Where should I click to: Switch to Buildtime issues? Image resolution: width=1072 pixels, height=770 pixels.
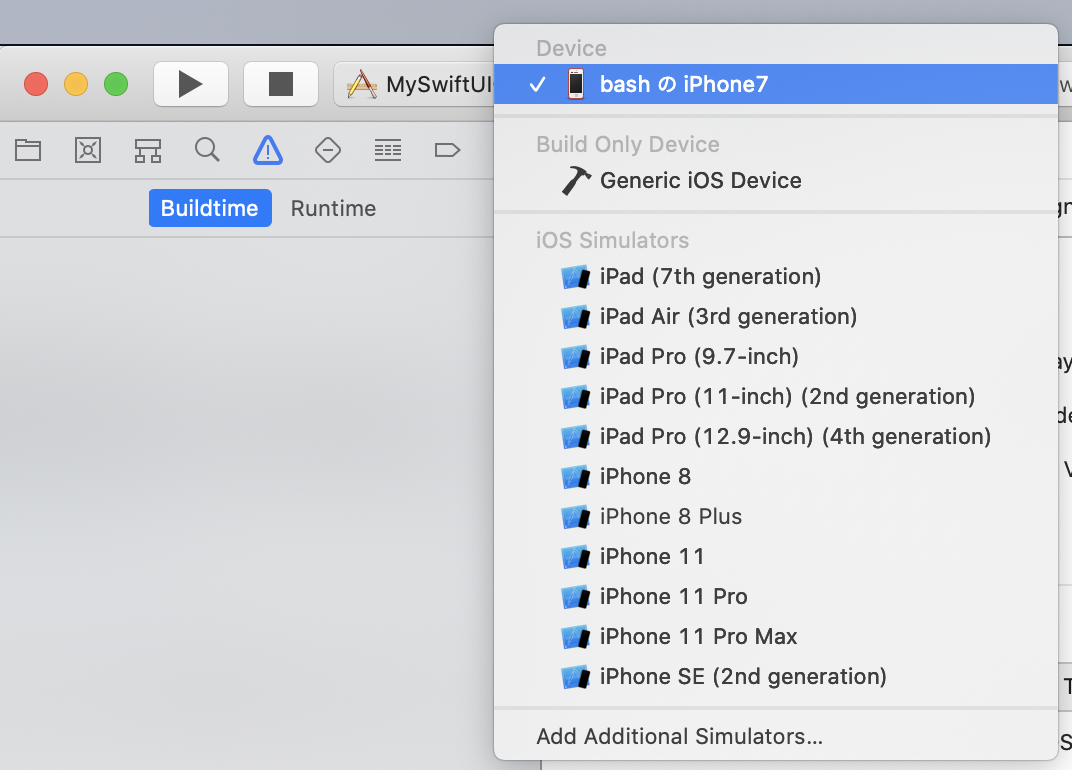click(x=211, y=208)
